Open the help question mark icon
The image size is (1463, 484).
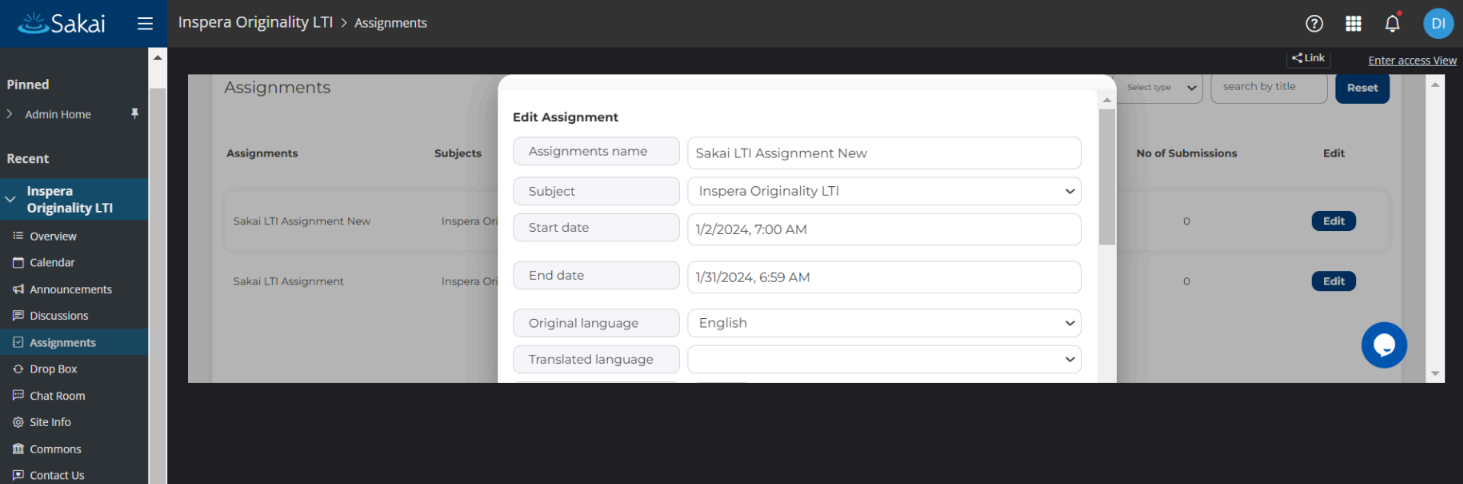click(1314, 23)
